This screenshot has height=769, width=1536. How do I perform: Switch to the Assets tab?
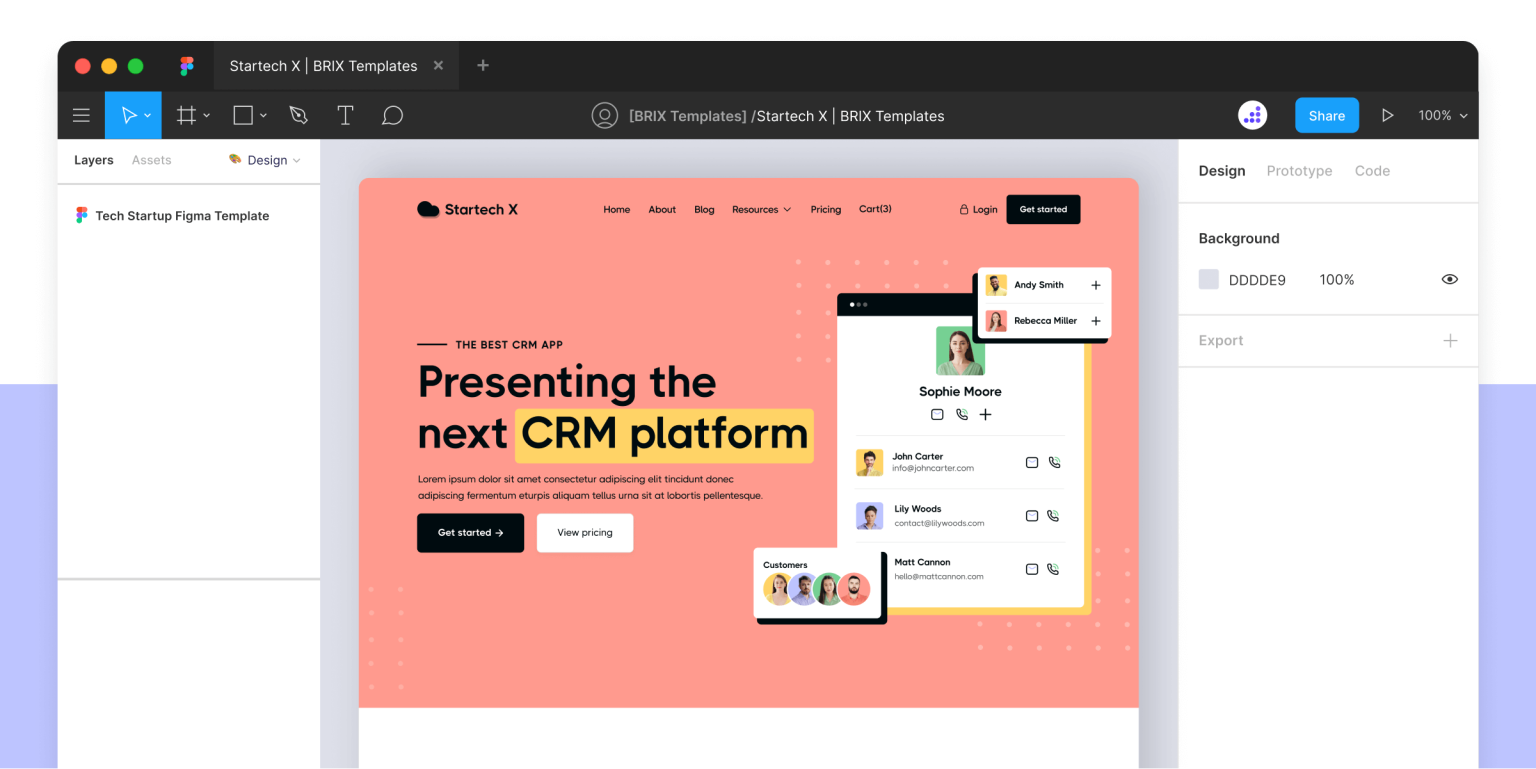(x=151, y=160)
